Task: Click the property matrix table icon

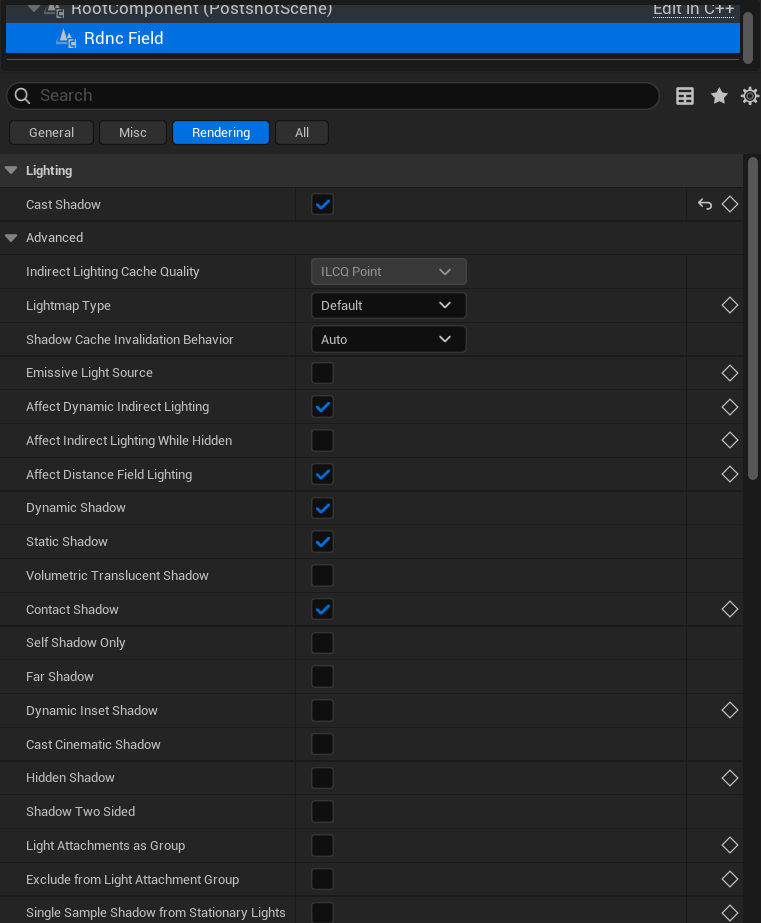Action: tap(685, 96)
